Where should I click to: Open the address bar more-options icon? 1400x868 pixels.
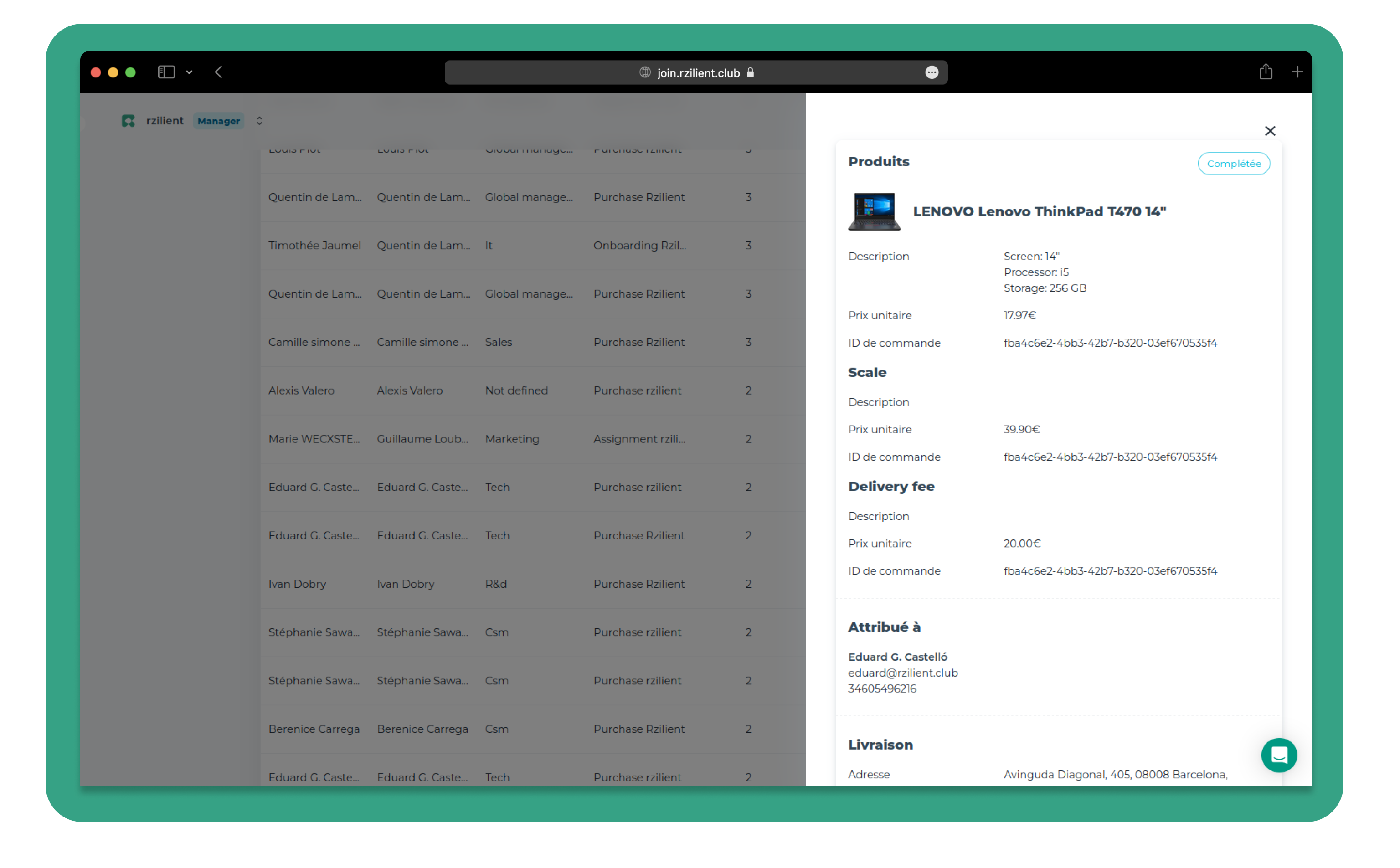click(932, 72)
